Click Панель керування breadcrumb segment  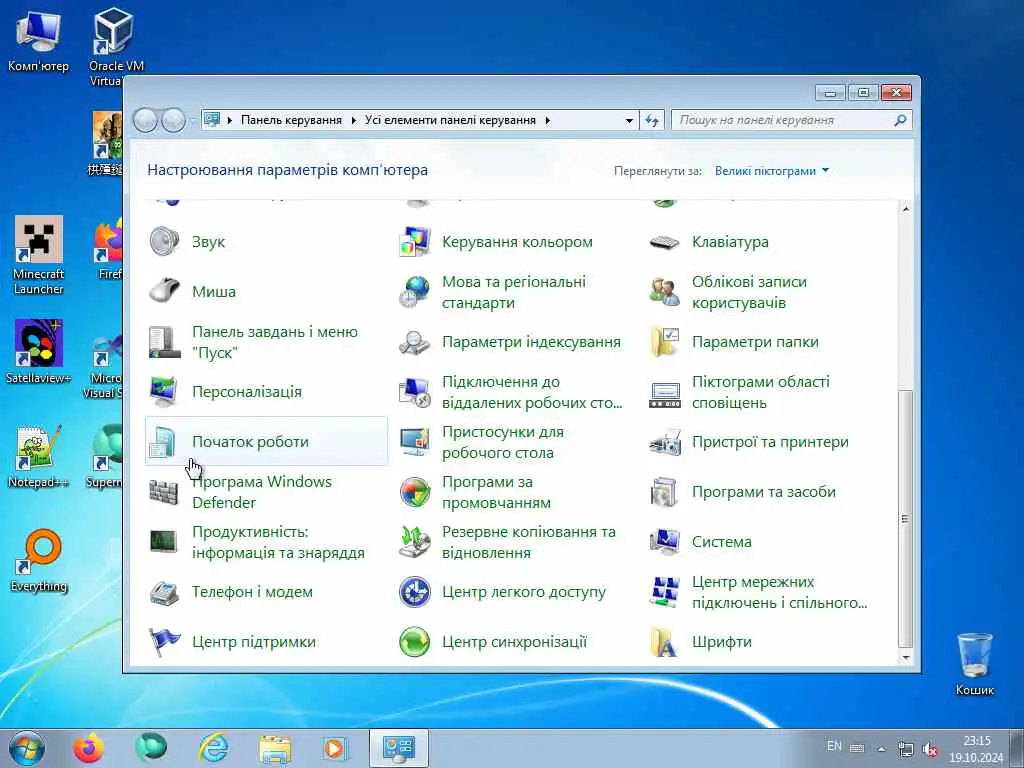click(x=291, y=120)
